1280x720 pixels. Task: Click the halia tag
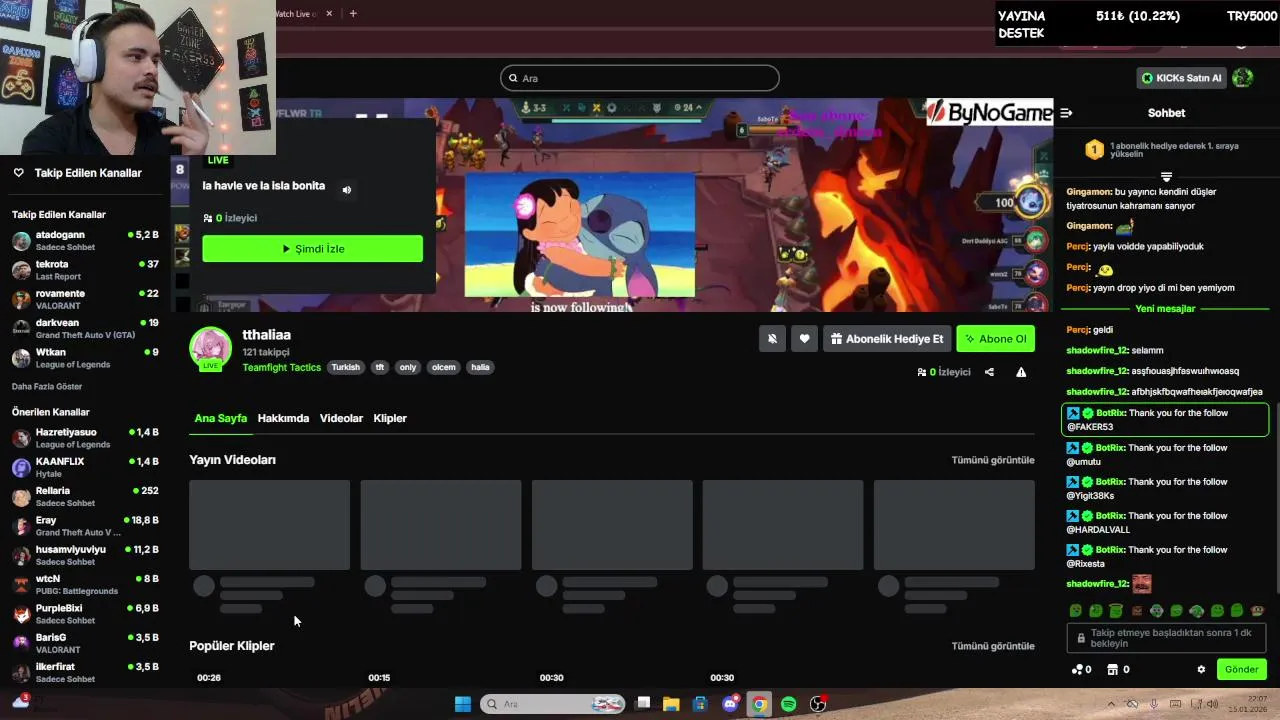click(481, 367)
